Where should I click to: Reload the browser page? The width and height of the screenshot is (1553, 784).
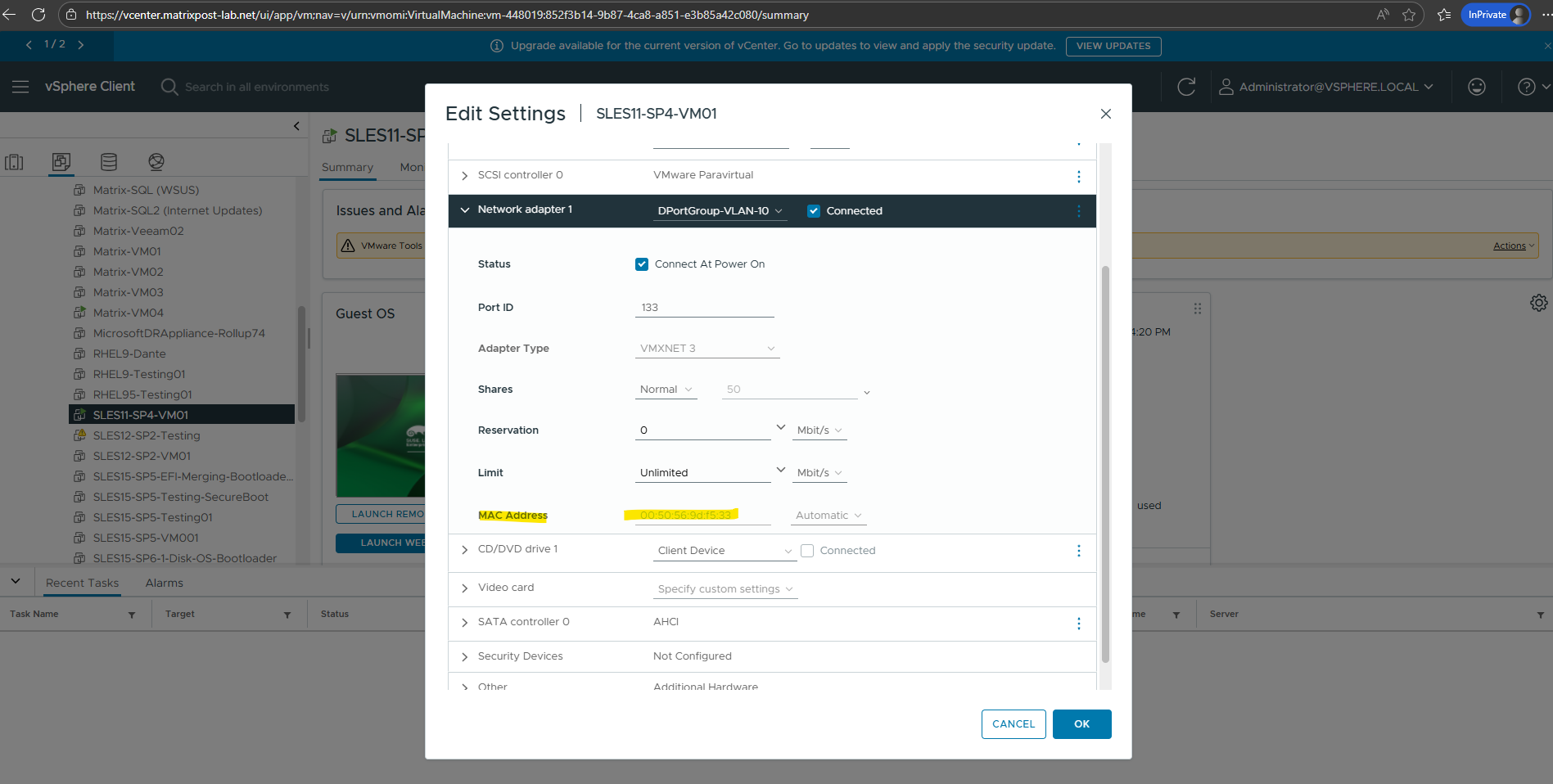[38, 15]
